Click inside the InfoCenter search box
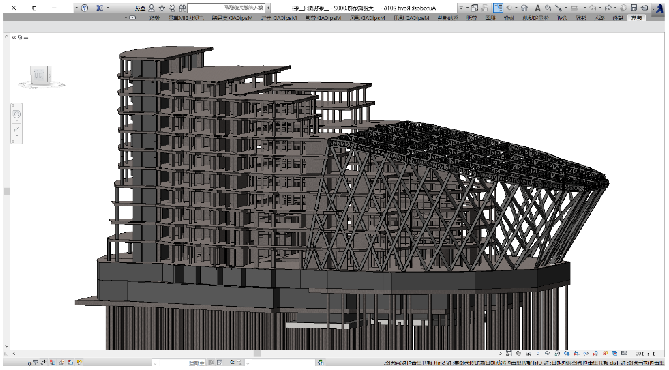Image resolution: width=669 pixels, height=370 pixels. (x=226, y=8)
